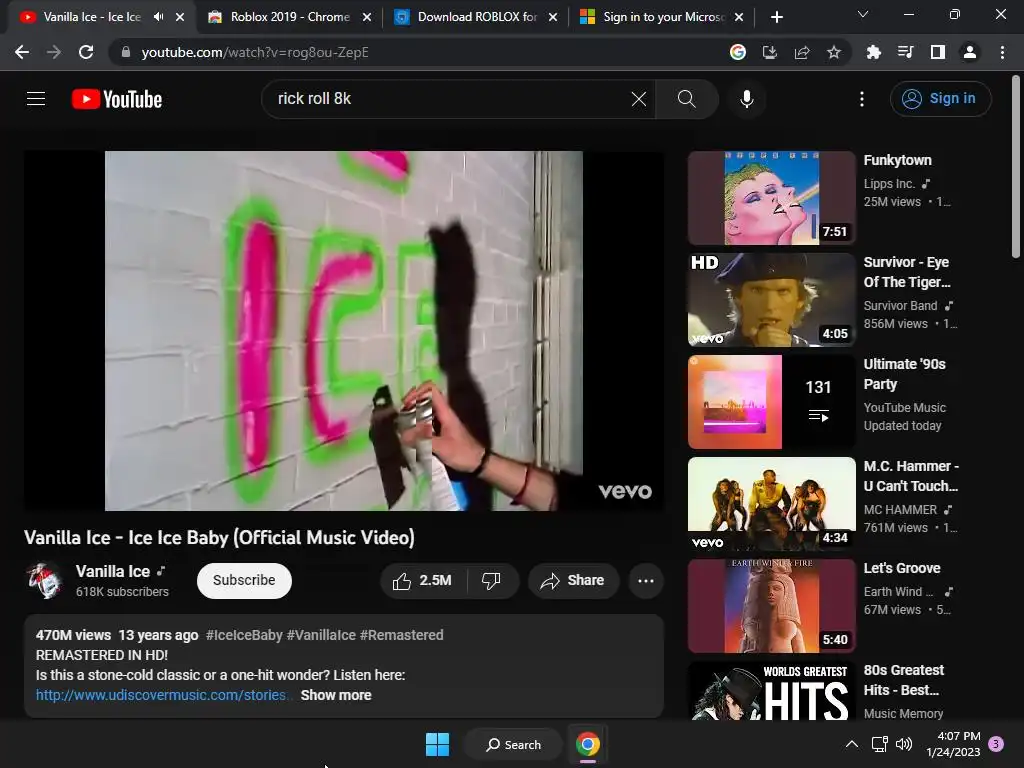Open Chrome profile avatar
This screenshot has height=768, width=1024.
pos(970,52)
